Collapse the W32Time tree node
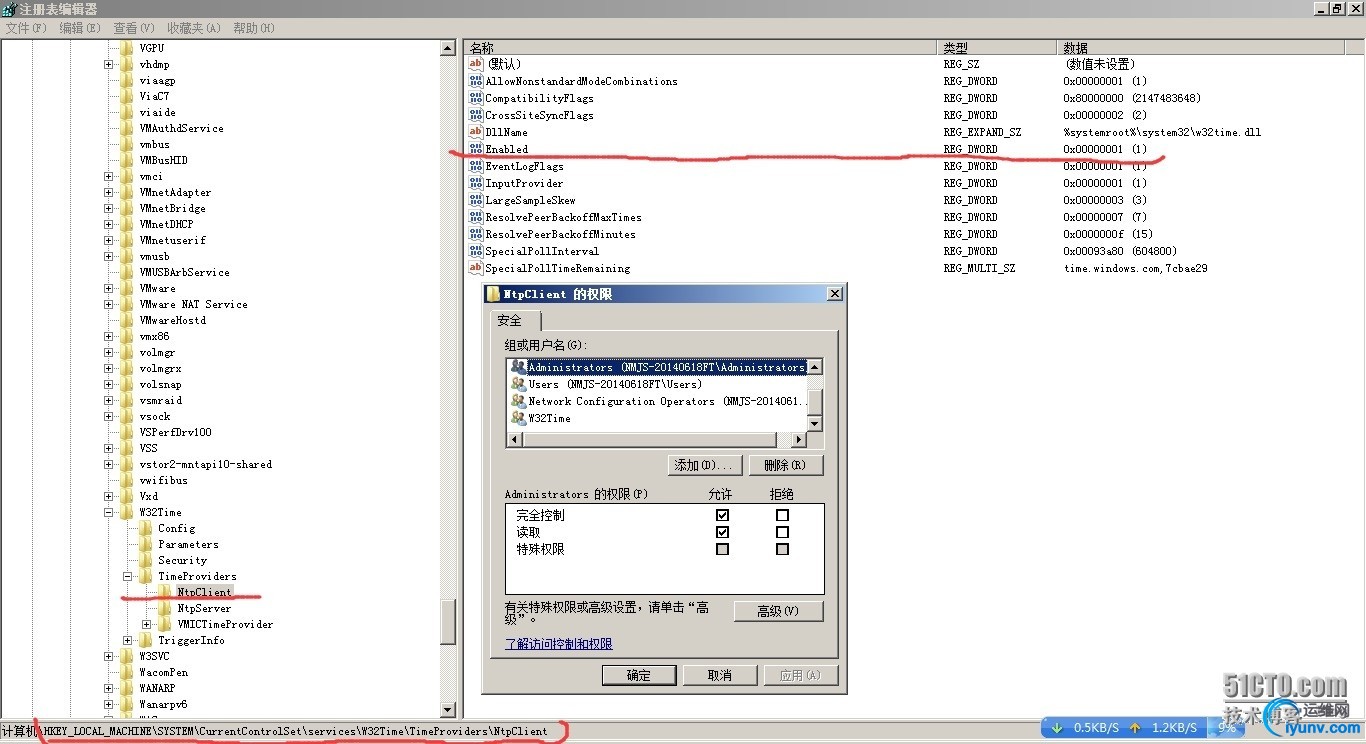 coord(108,512)
